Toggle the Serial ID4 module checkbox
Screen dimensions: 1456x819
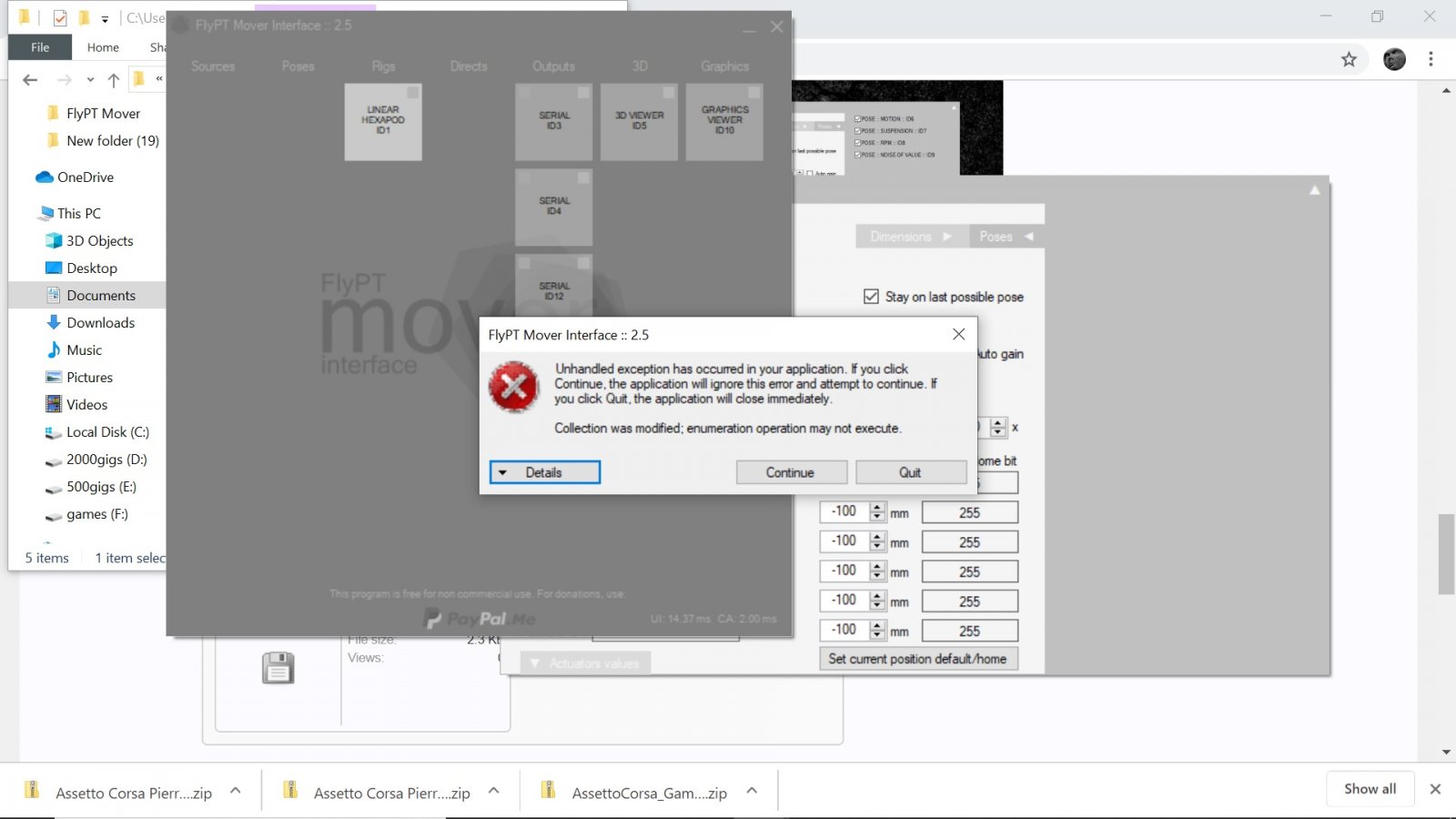pyautogui.click(x=583, y=178)
